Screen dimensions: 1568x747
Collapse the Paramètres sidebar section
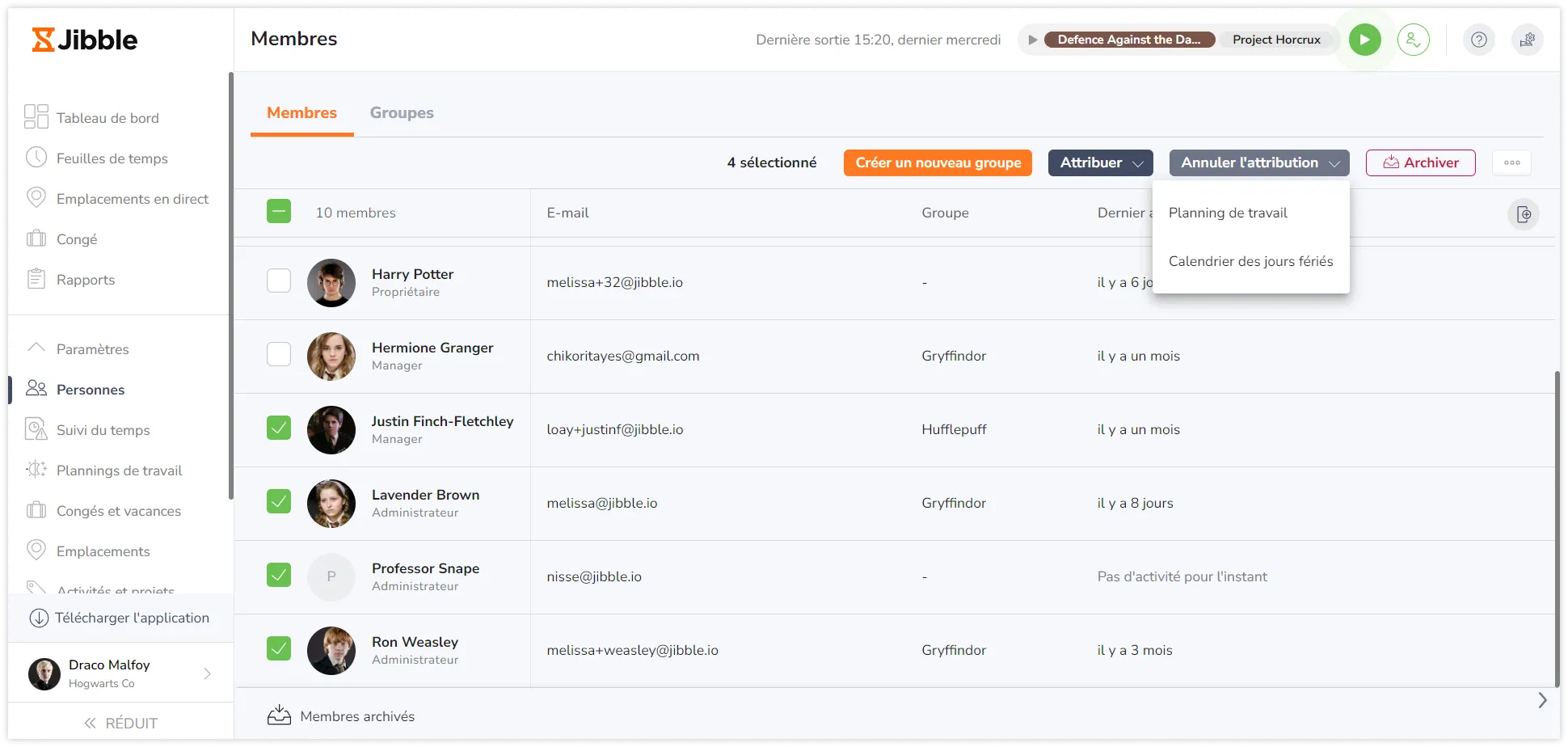coord(36,348)
